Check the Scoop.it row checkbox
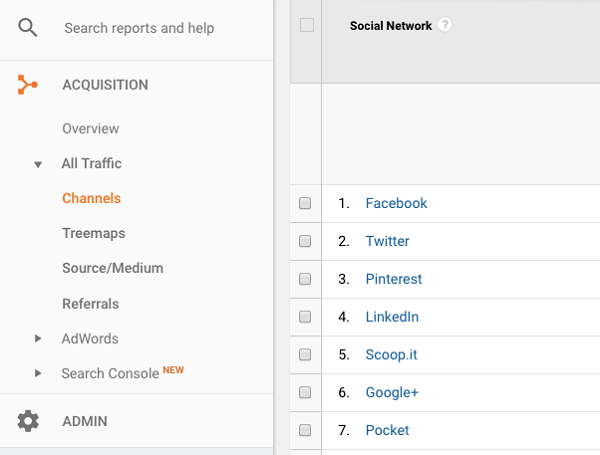The width and height of the screenshot is (600, 455). click(305, 354)
